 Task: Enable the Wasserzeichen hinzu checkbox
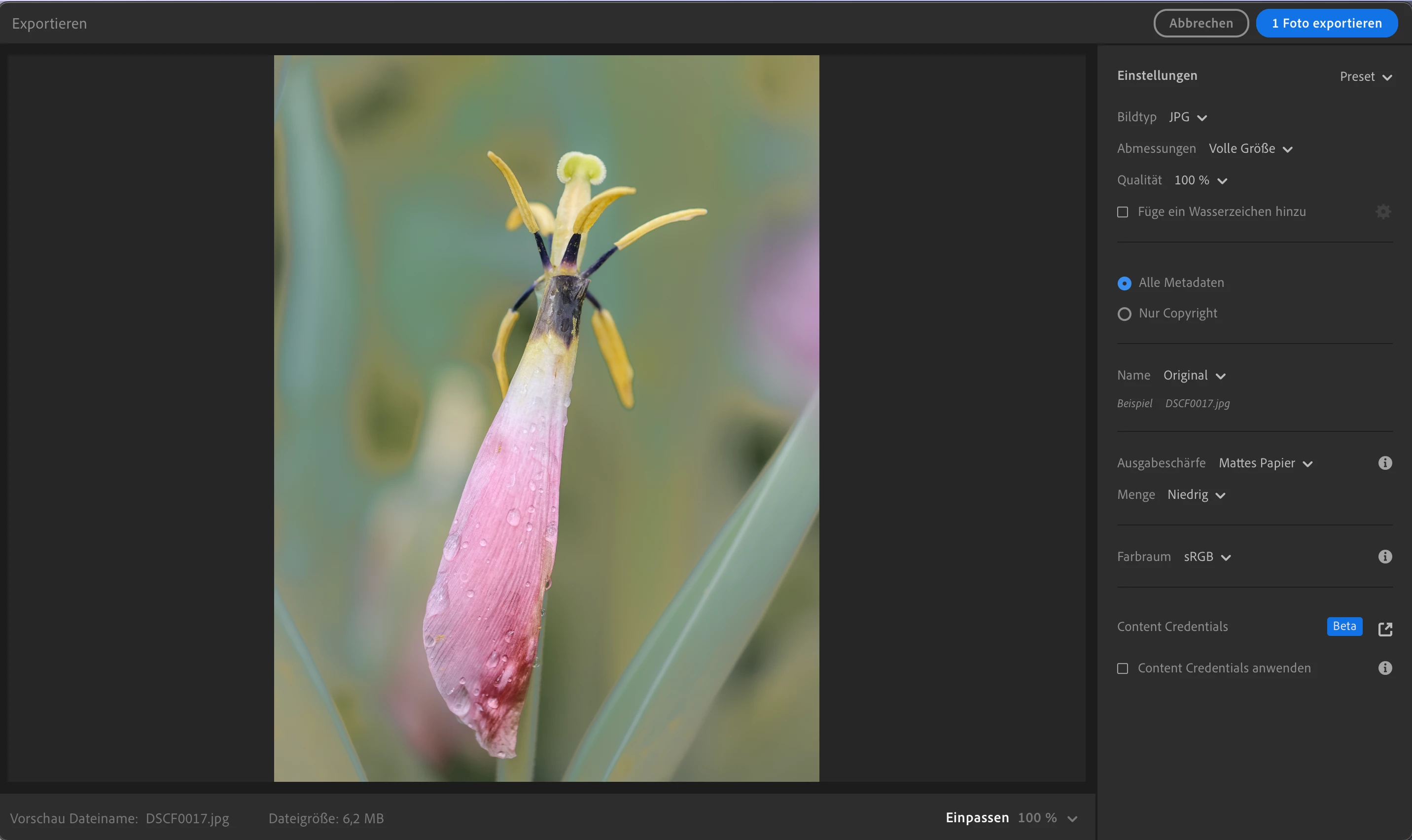1123,211
